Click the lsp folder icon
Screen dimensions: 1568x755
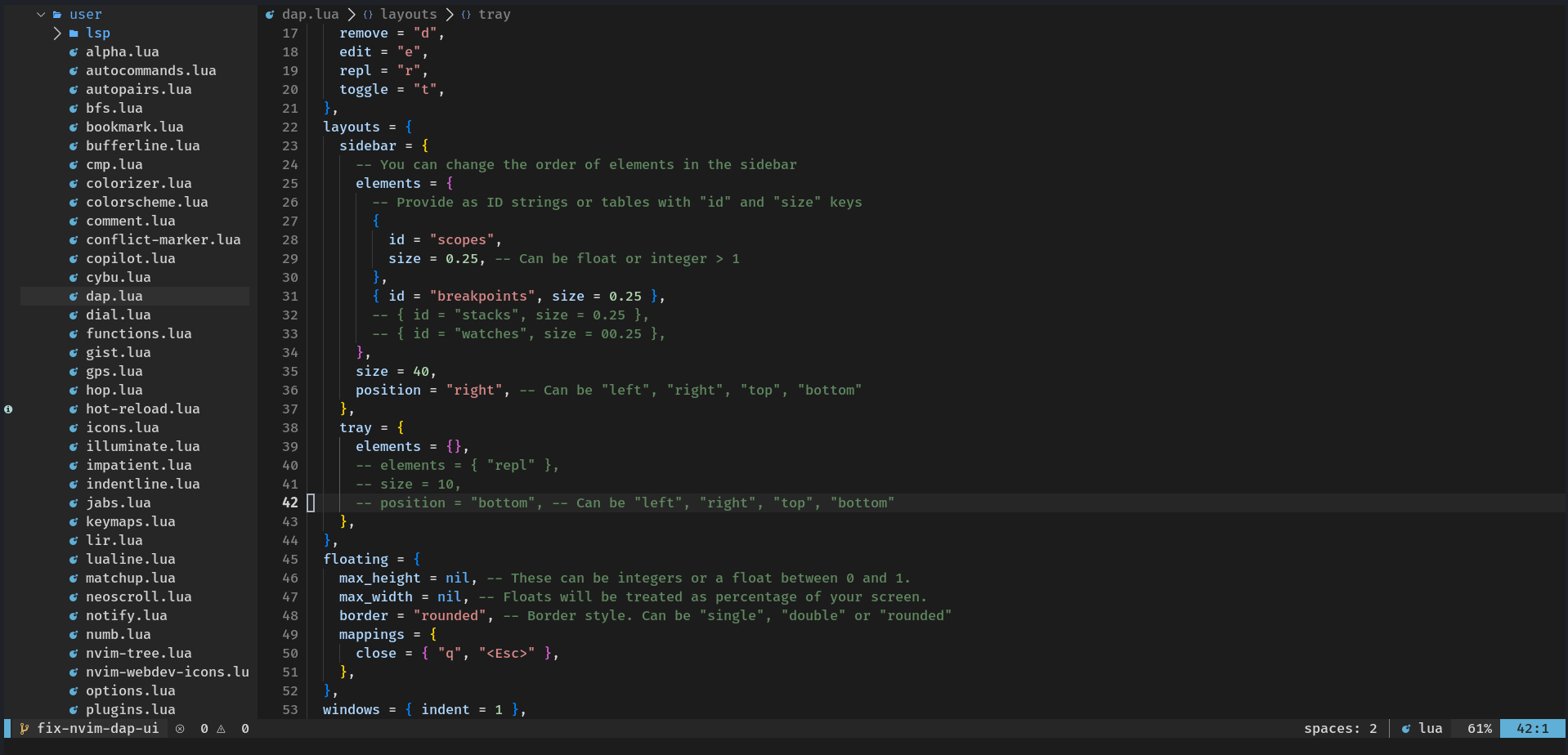[x=74, y=34]
